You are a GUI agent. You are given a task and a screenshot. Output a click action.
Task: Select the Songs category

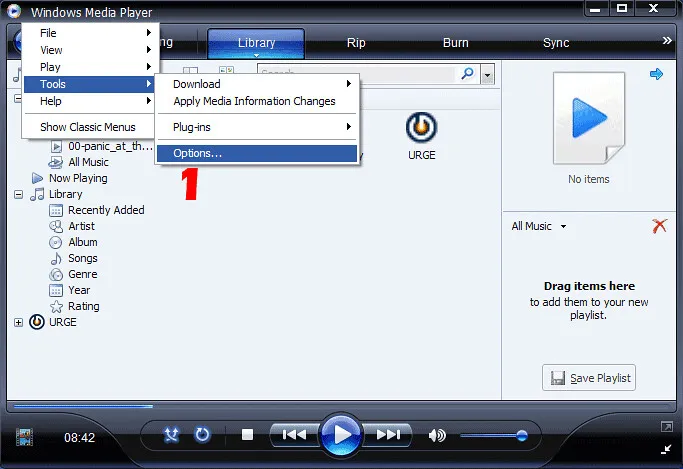[x=83, y=258]
